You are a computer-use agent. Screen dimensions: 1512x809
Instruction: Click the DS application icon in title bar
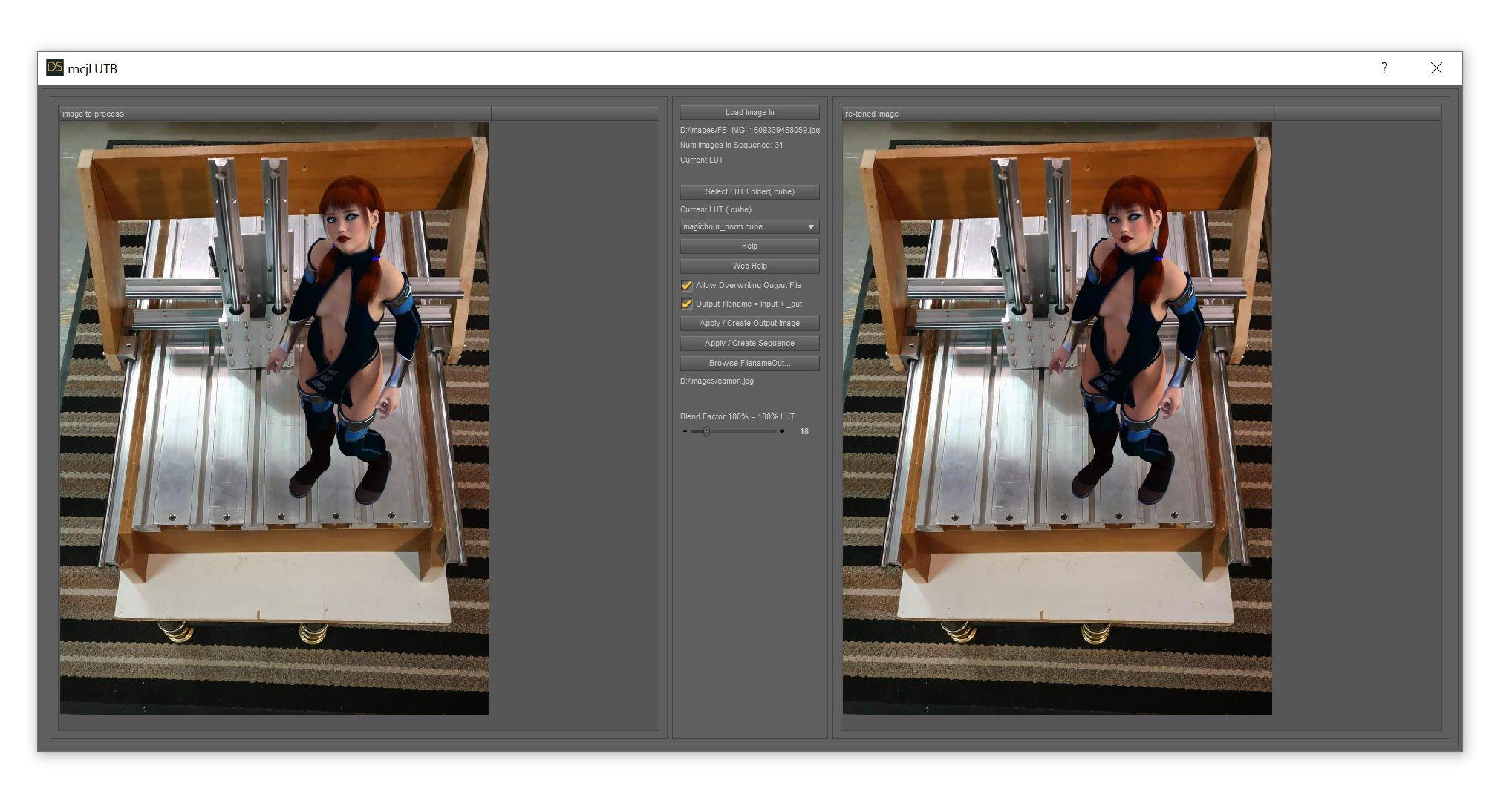[54, 68]
